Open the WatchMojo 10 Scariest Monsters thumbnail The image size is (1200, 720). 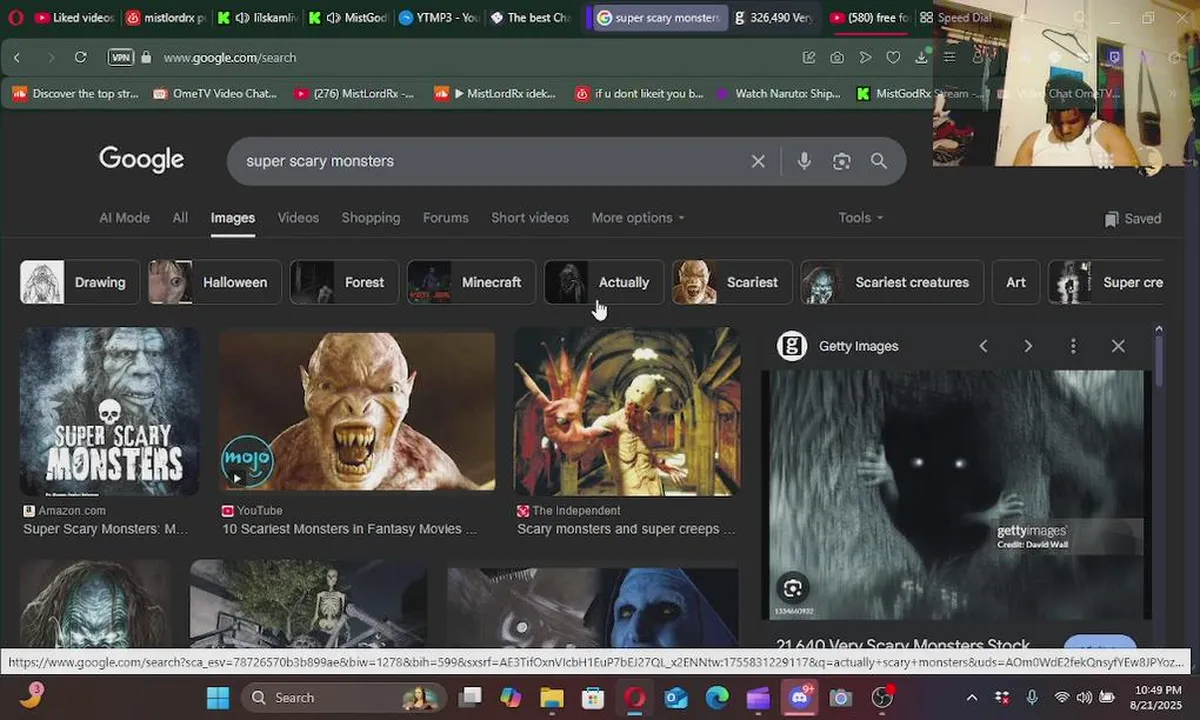pos(357,411)
